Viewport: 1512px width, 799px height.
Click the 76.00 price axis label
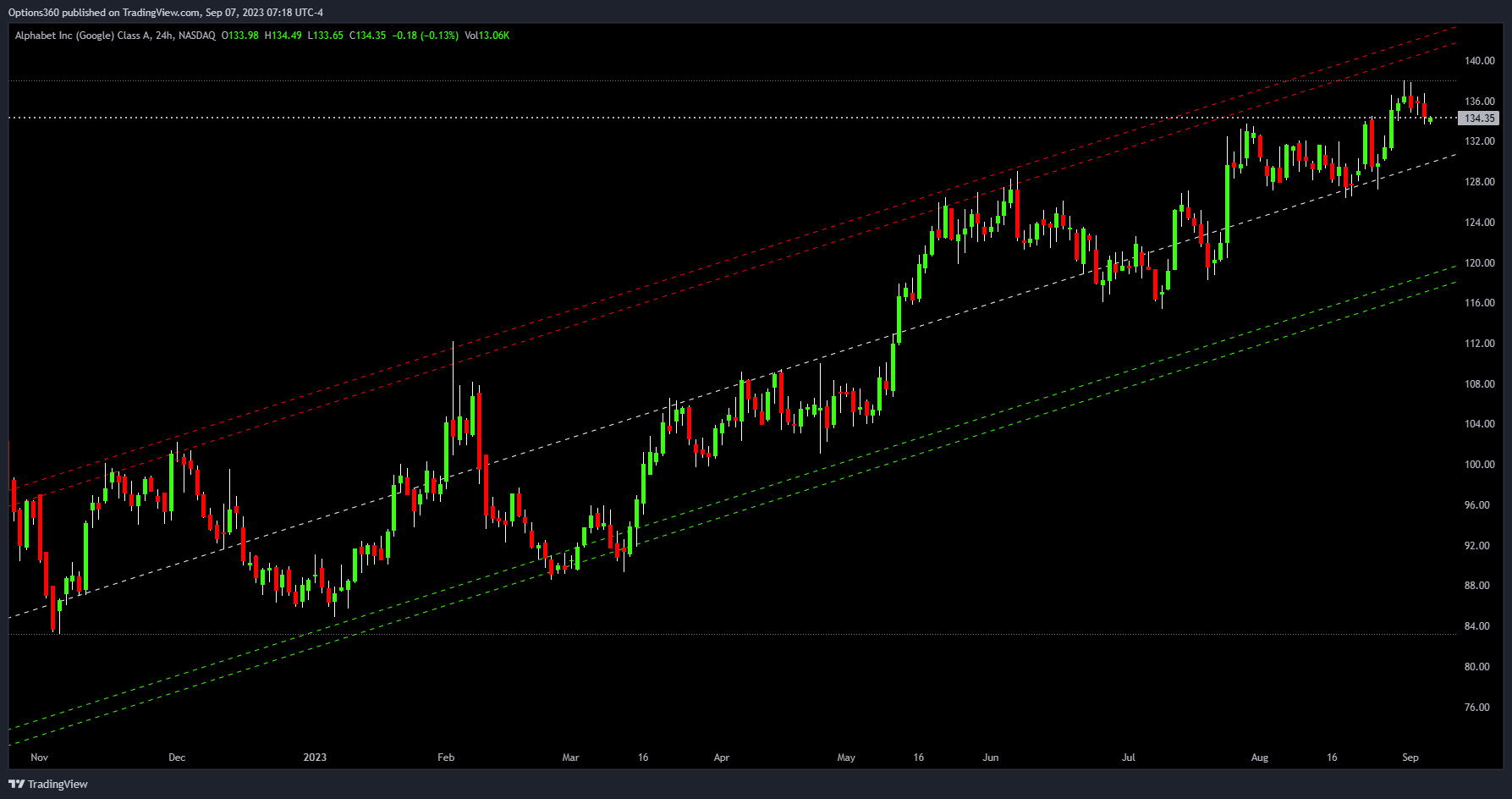pos(1477,708)
